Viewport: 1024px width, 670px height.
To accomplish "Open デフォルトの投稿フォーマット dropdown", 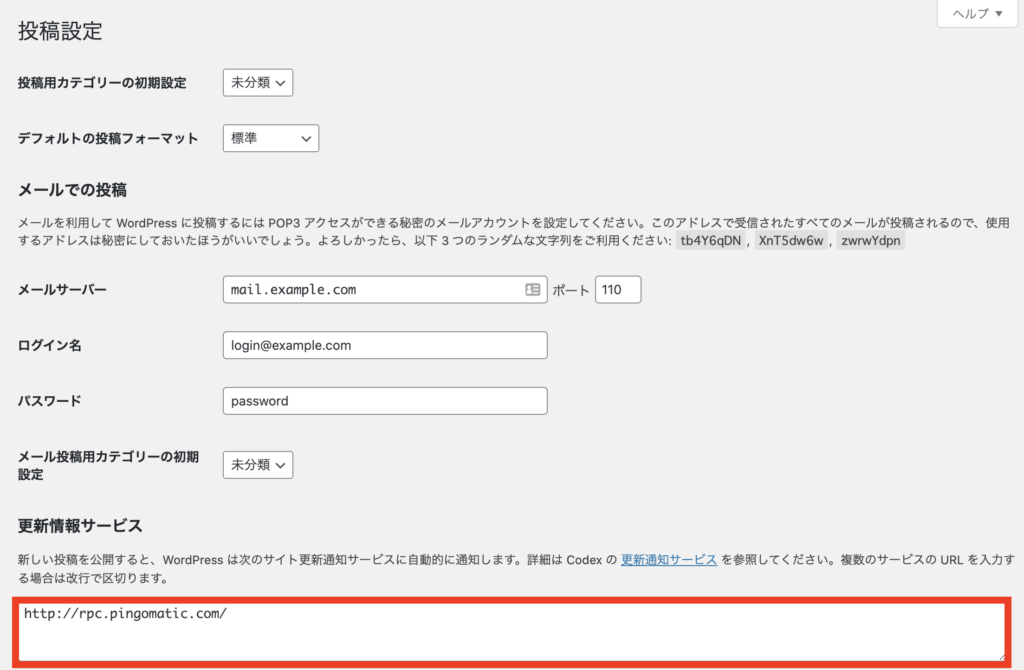I will 271,138.
